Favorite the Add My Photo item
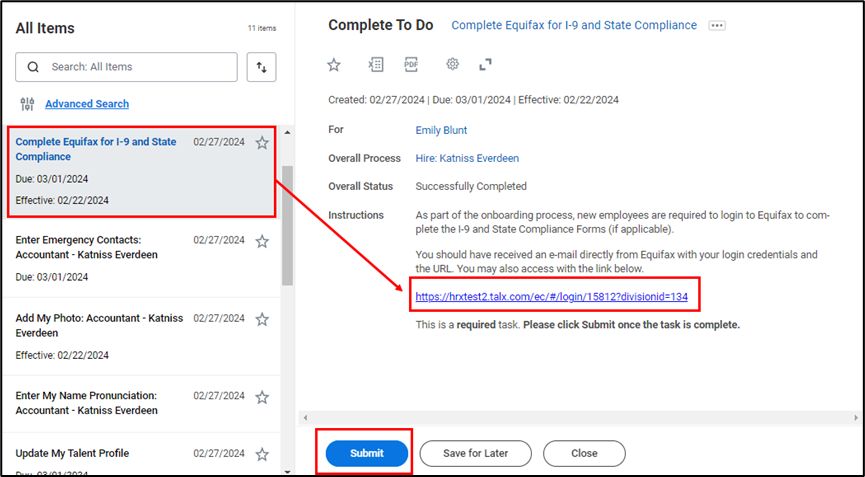The height and width of the screenshot is (477, 865). tap(262, 319)
